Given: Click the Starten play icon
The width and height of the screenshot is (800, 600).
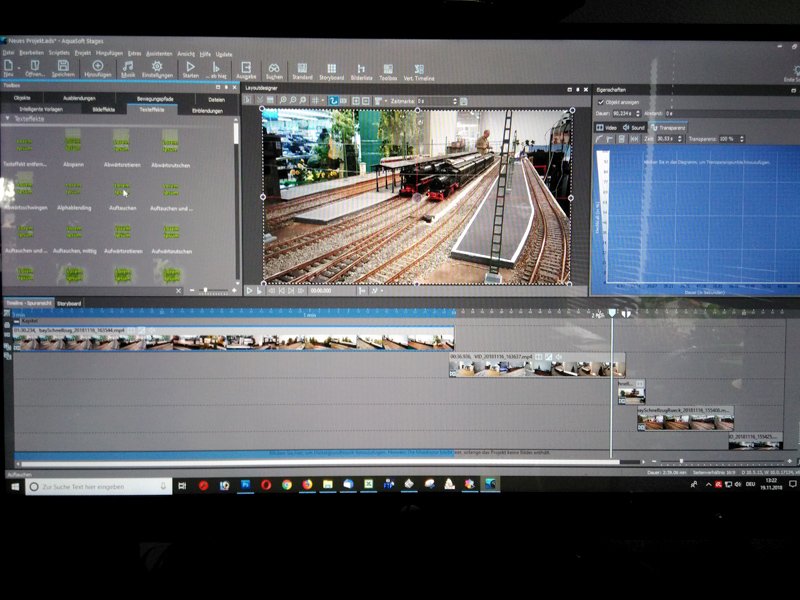Looking at the screenshot, I should click(191, 67).
